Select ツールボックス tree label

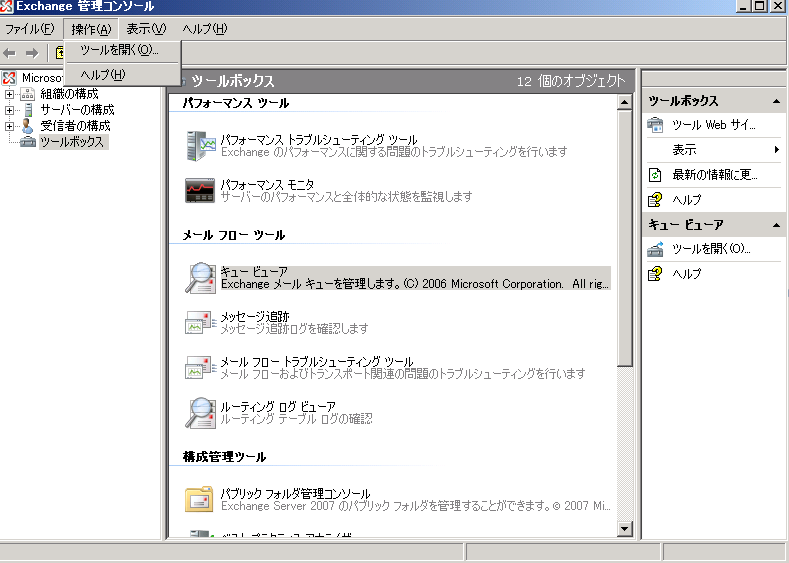[72, 142]
